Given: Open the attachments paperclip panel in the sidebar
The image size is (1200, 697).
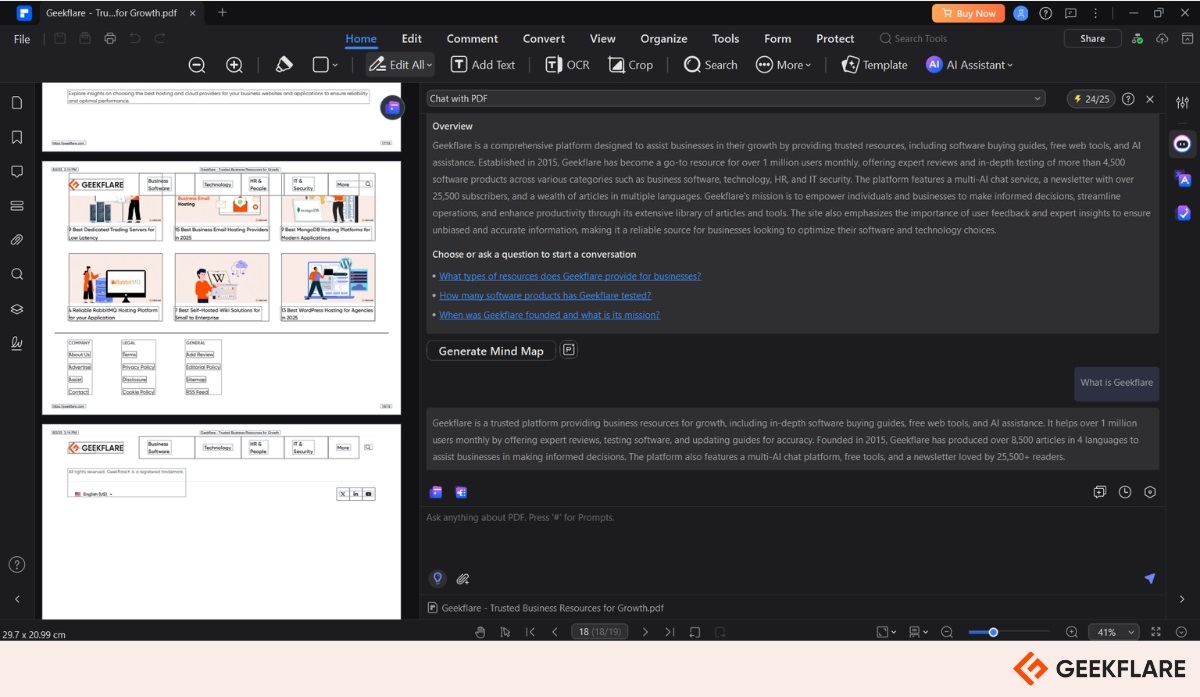Looking at the screenshot, I should (x=17, y=240).
